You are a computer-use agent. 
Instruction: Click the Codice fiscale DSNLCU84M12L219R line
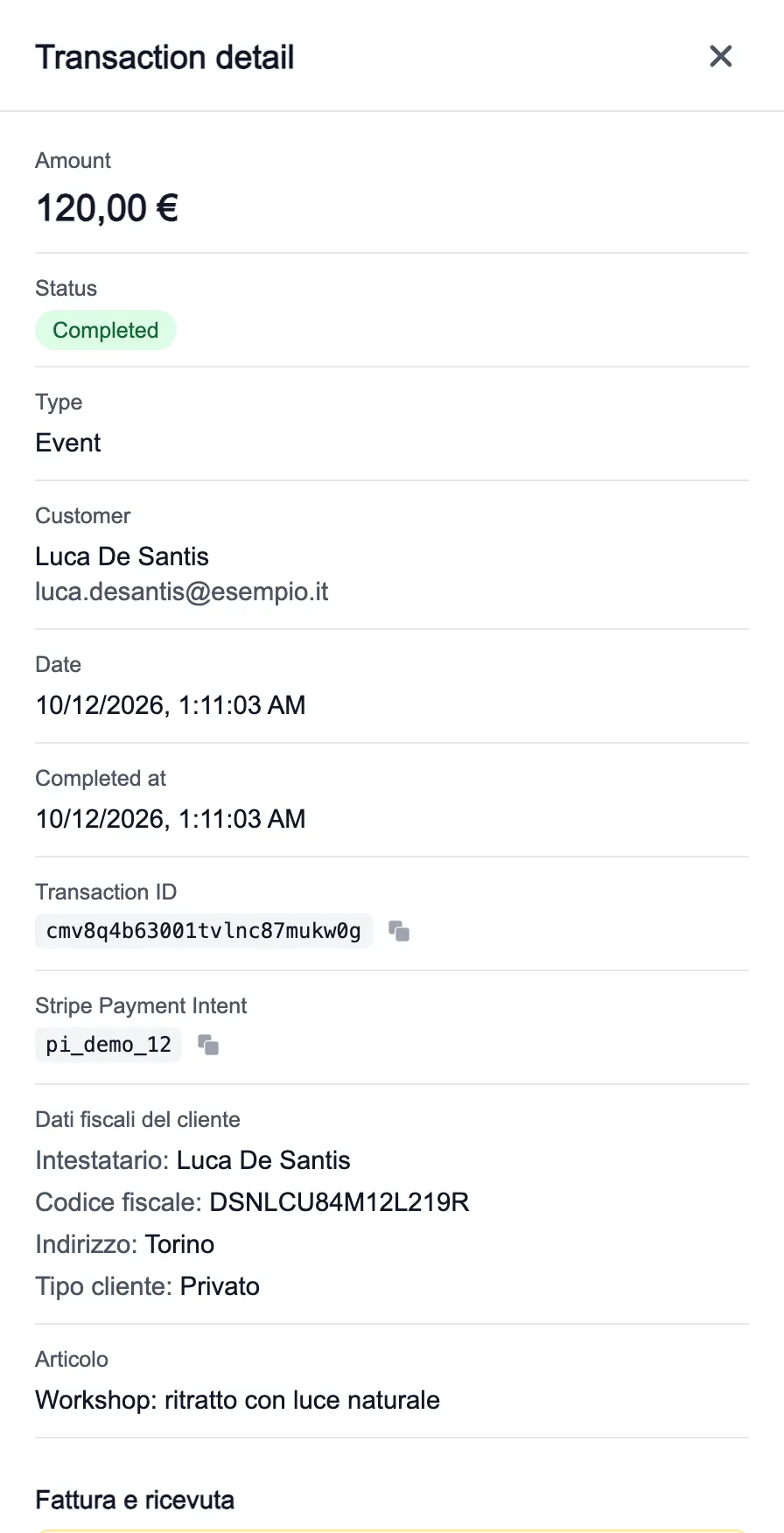(252, 1202)
